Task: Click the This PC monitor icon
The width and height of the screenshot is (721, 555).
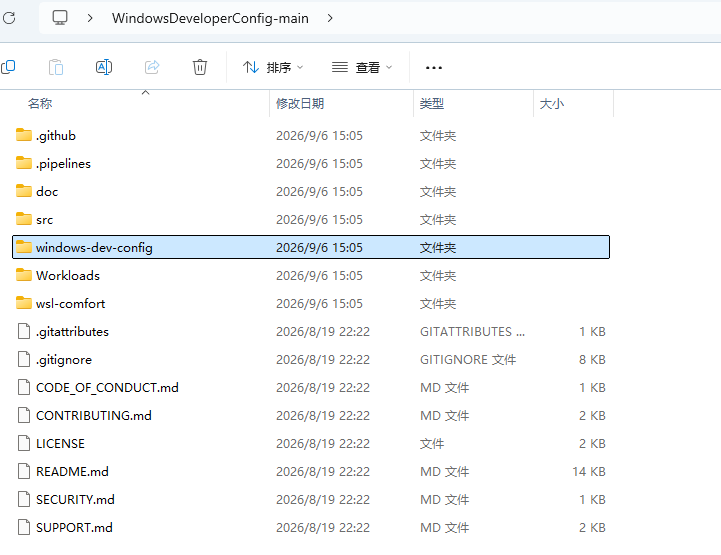Action: click(x=60, y=18)
